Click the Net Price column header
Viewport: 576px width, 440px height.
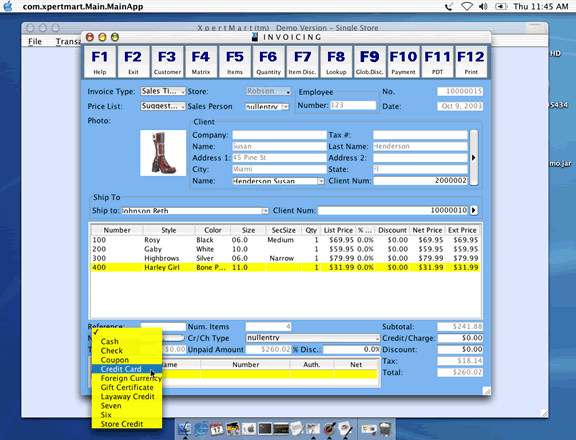coord(427,230)
